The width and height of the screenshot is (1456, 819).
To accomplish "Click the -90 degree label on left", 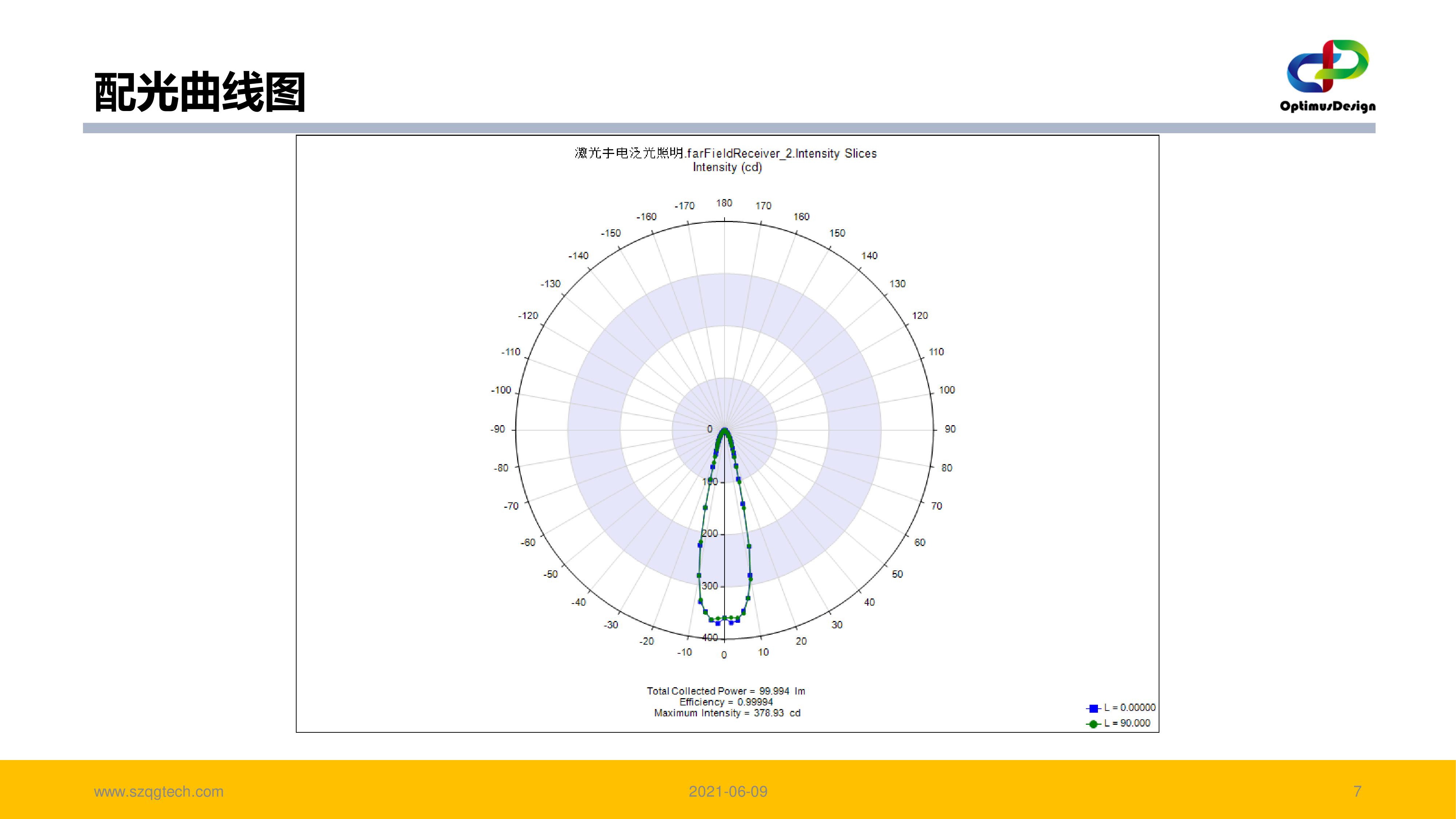I will pos(497,429).
